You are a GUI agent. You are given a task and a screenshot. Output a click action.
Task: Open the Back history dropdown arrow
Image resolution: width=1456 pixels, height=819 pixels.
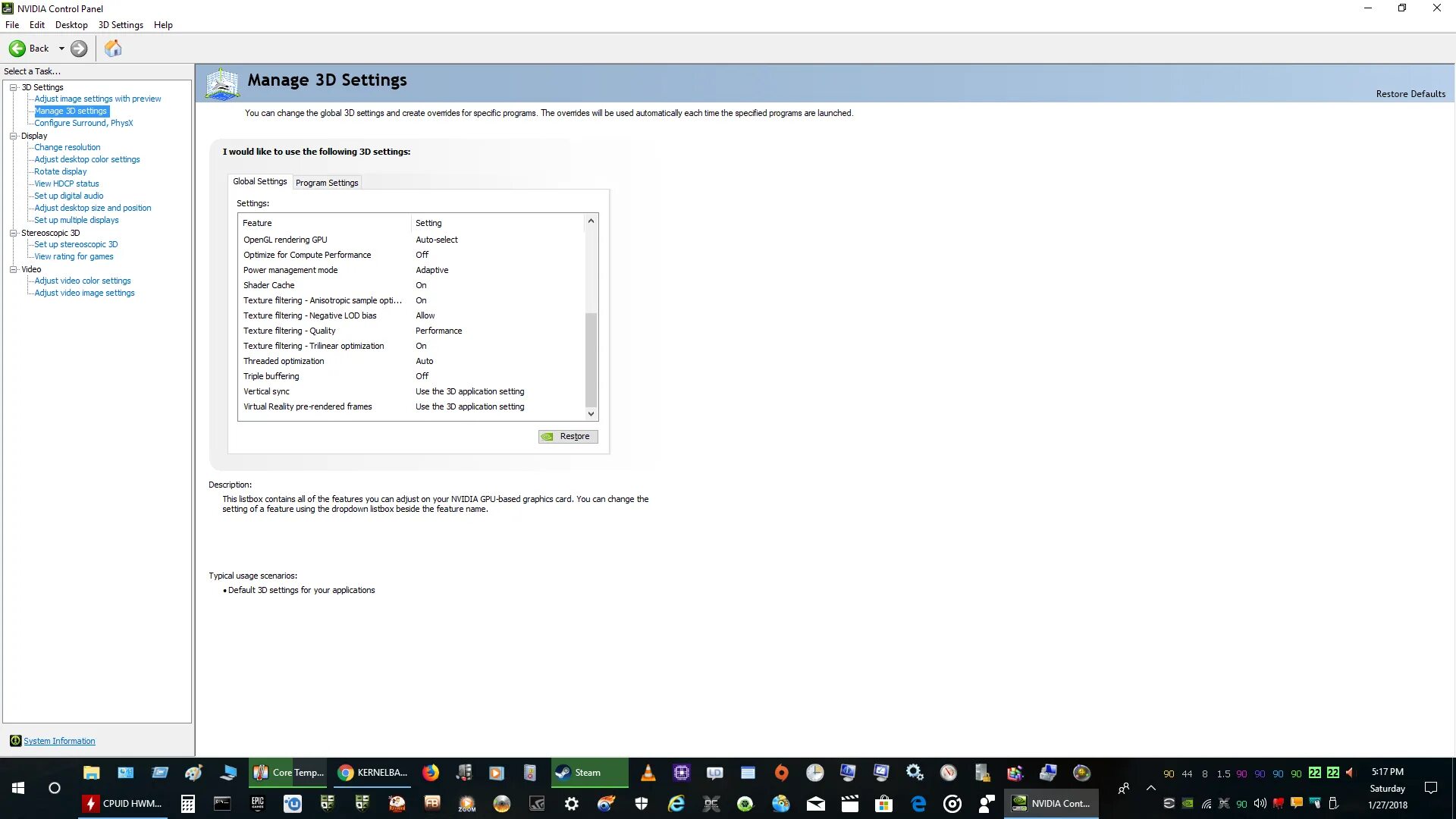tap(61, 49)
